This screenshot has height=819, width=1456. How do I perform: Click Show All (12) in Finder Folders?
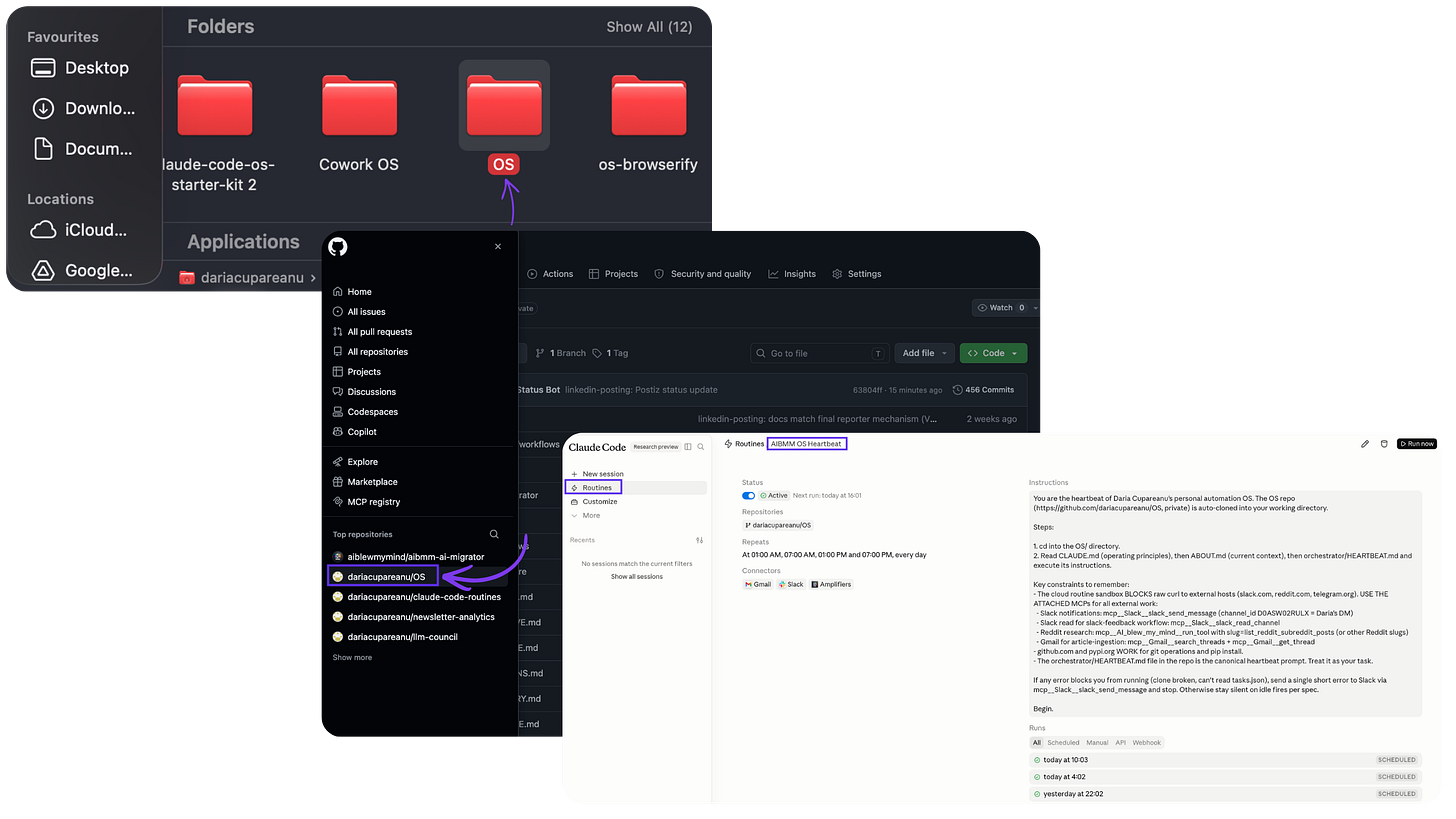[x=649, y=27]
